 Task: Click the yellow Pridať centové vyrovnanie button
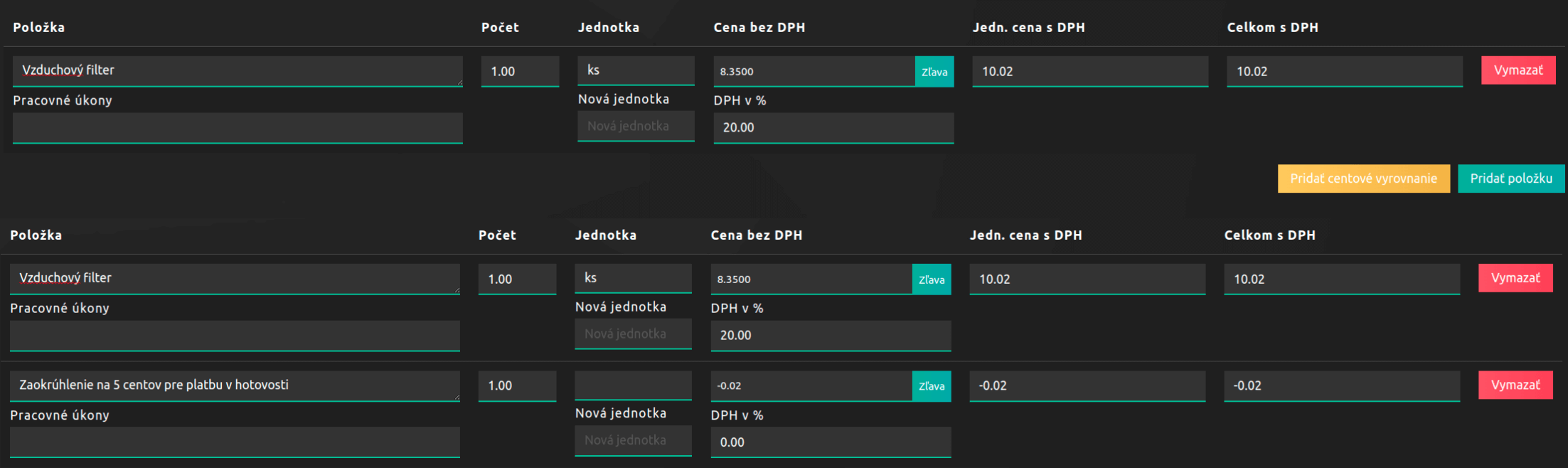pyautogui.click(x=1363, y=179)
